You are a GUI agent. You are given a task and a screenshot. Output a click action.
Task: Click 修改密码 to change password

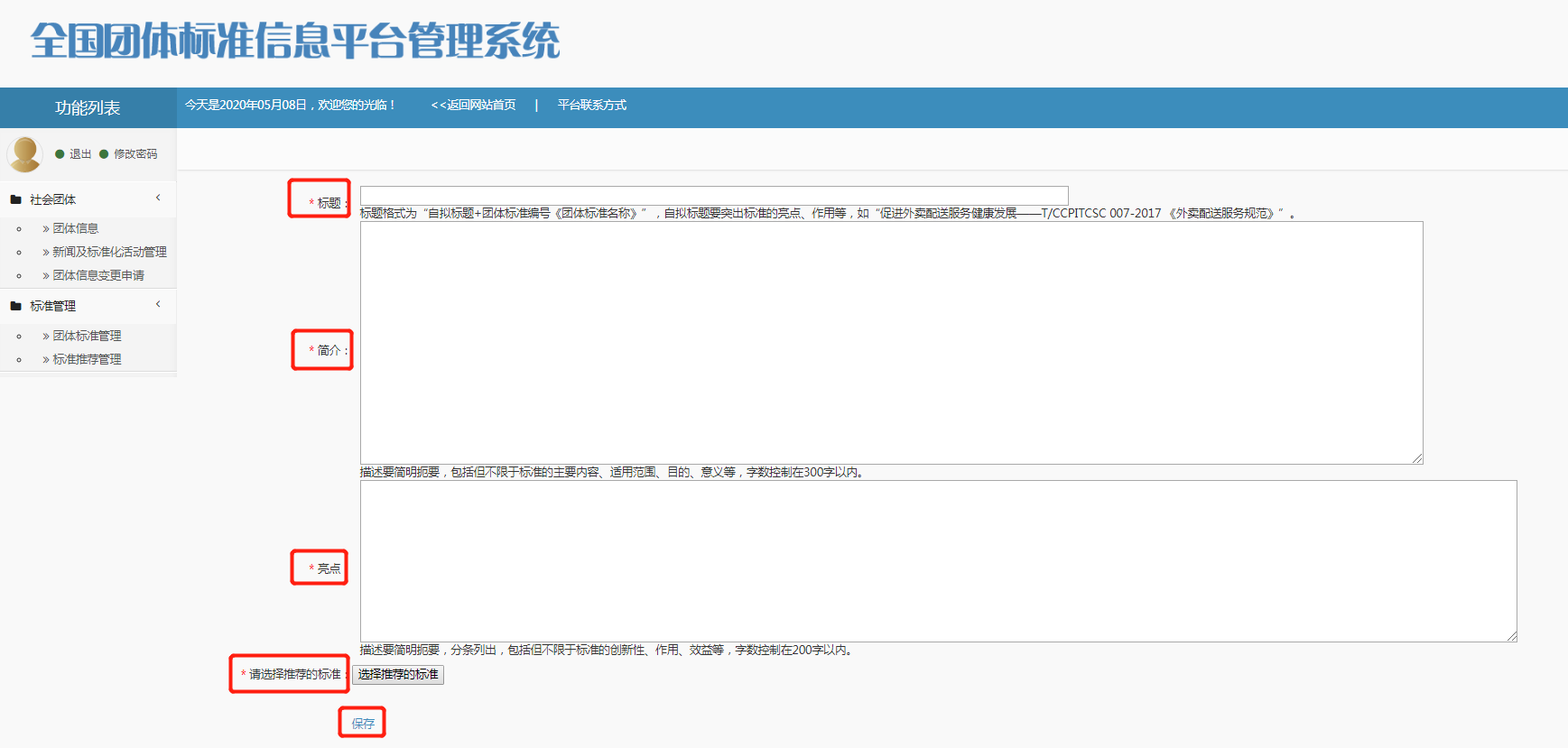[x=135, y=154]
